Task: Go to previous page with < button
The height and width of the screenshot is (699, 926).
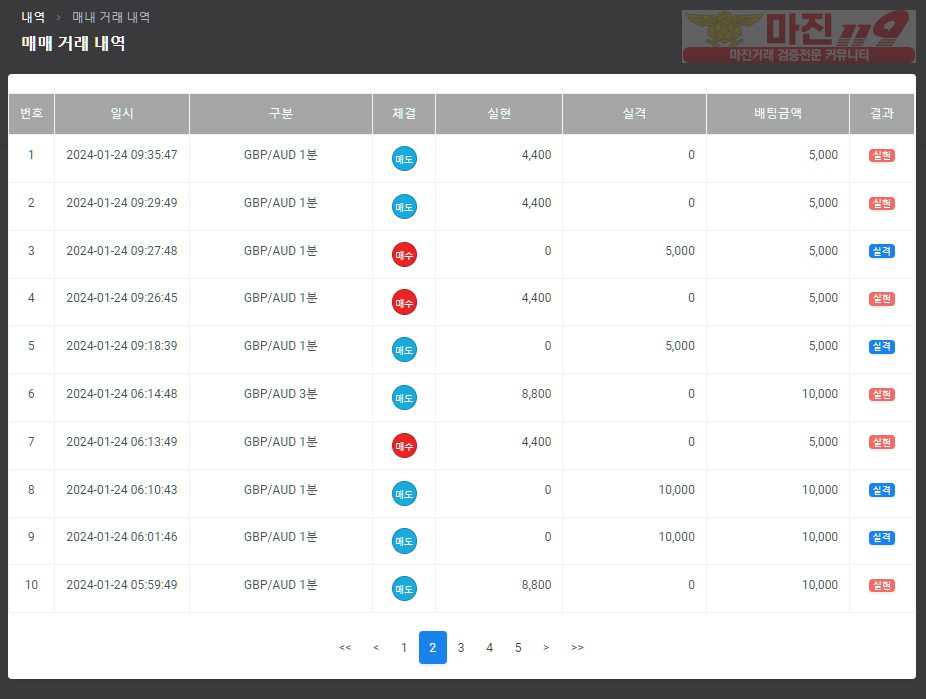Action: (376, 648)
